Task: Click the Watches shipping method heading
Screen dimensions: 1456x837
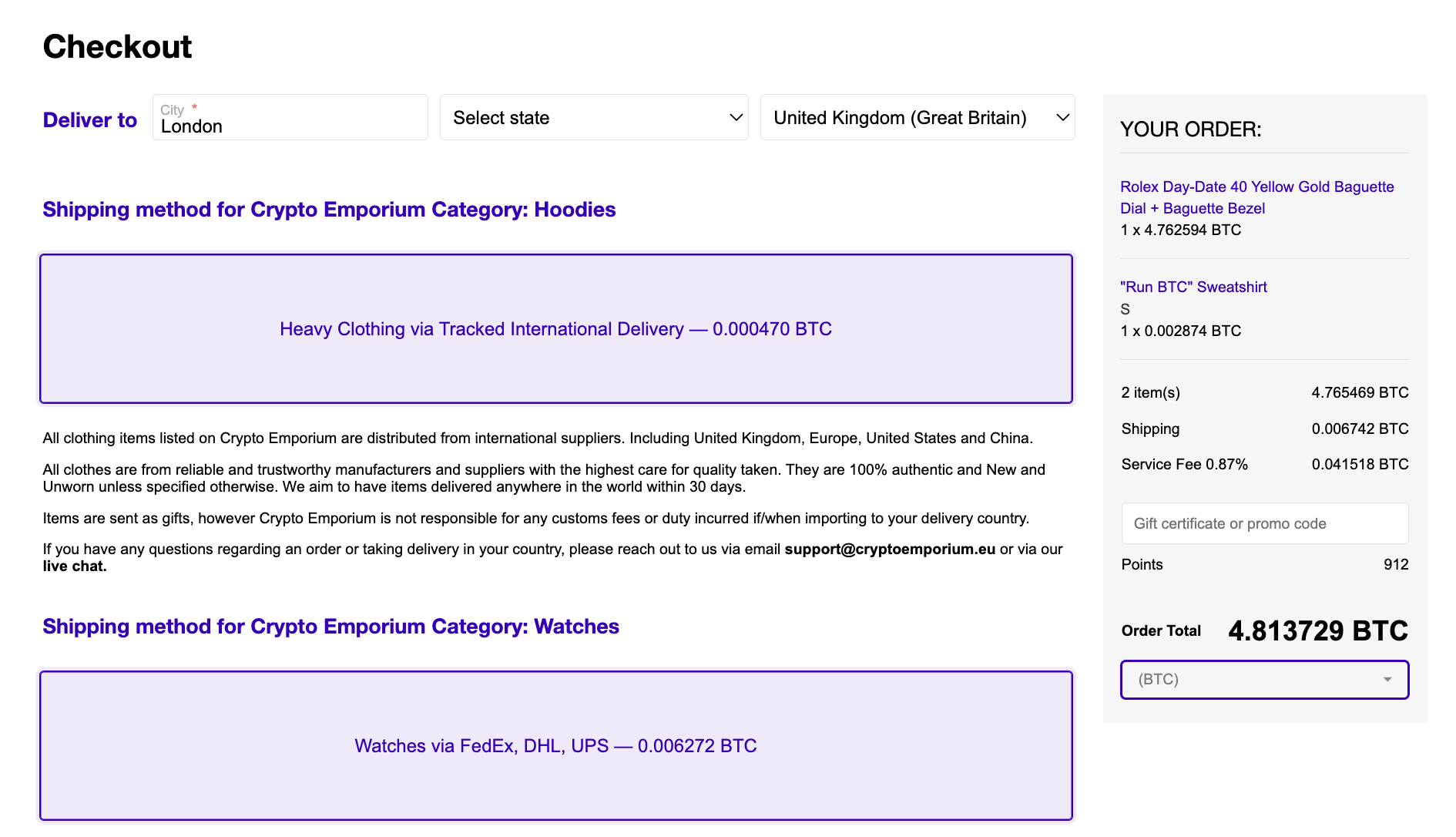Action: coord(330,627)
